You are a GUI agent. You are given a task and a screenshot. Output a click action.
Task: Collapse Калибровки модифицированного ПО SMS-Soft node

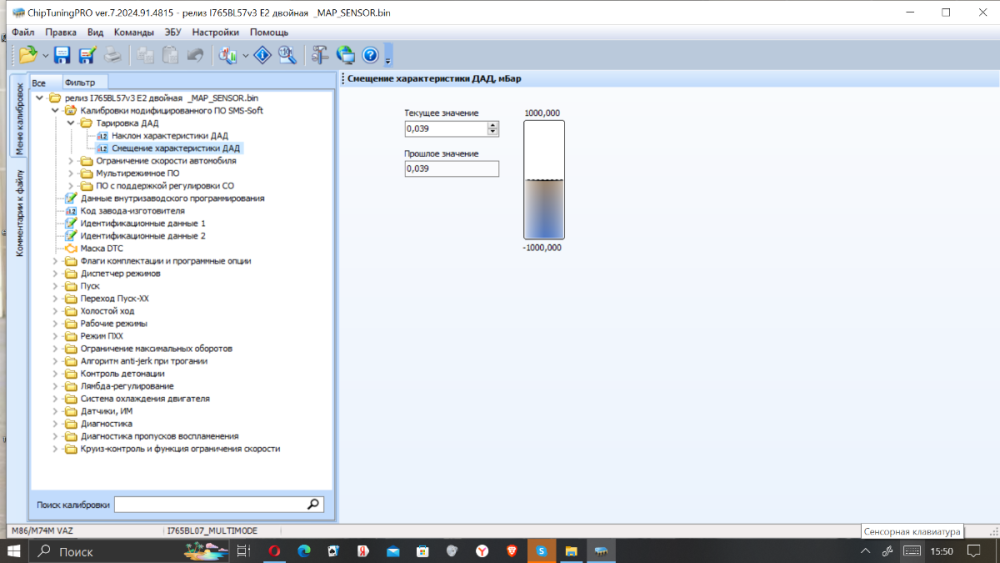pos(55,110)
